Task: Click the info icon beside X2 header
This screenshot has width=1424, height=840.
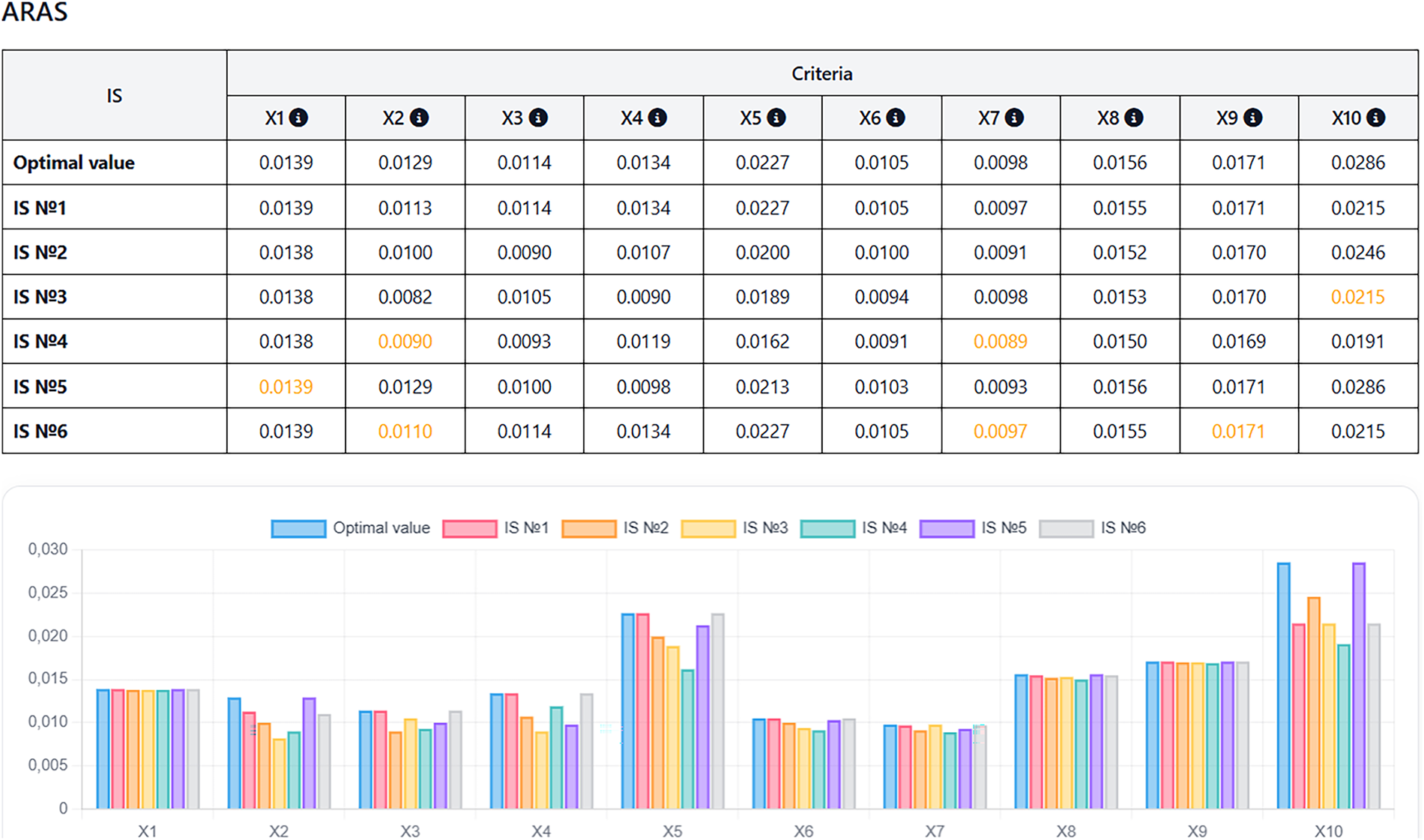Action: 419,118
